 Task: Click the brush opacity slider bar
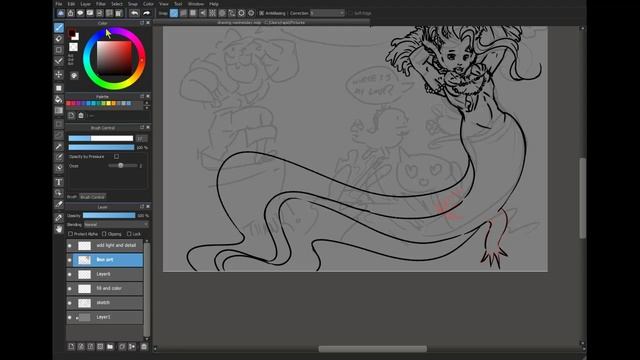pos(101,147)
